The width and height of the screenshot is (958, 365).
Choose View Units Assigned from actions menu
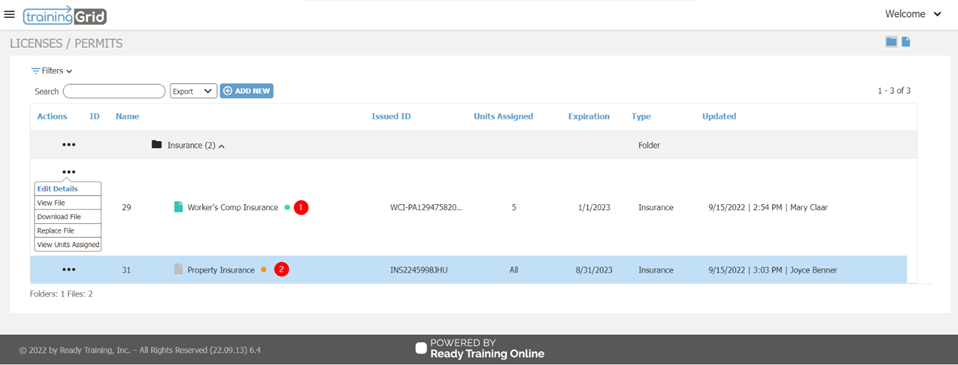tap(68, 245)
